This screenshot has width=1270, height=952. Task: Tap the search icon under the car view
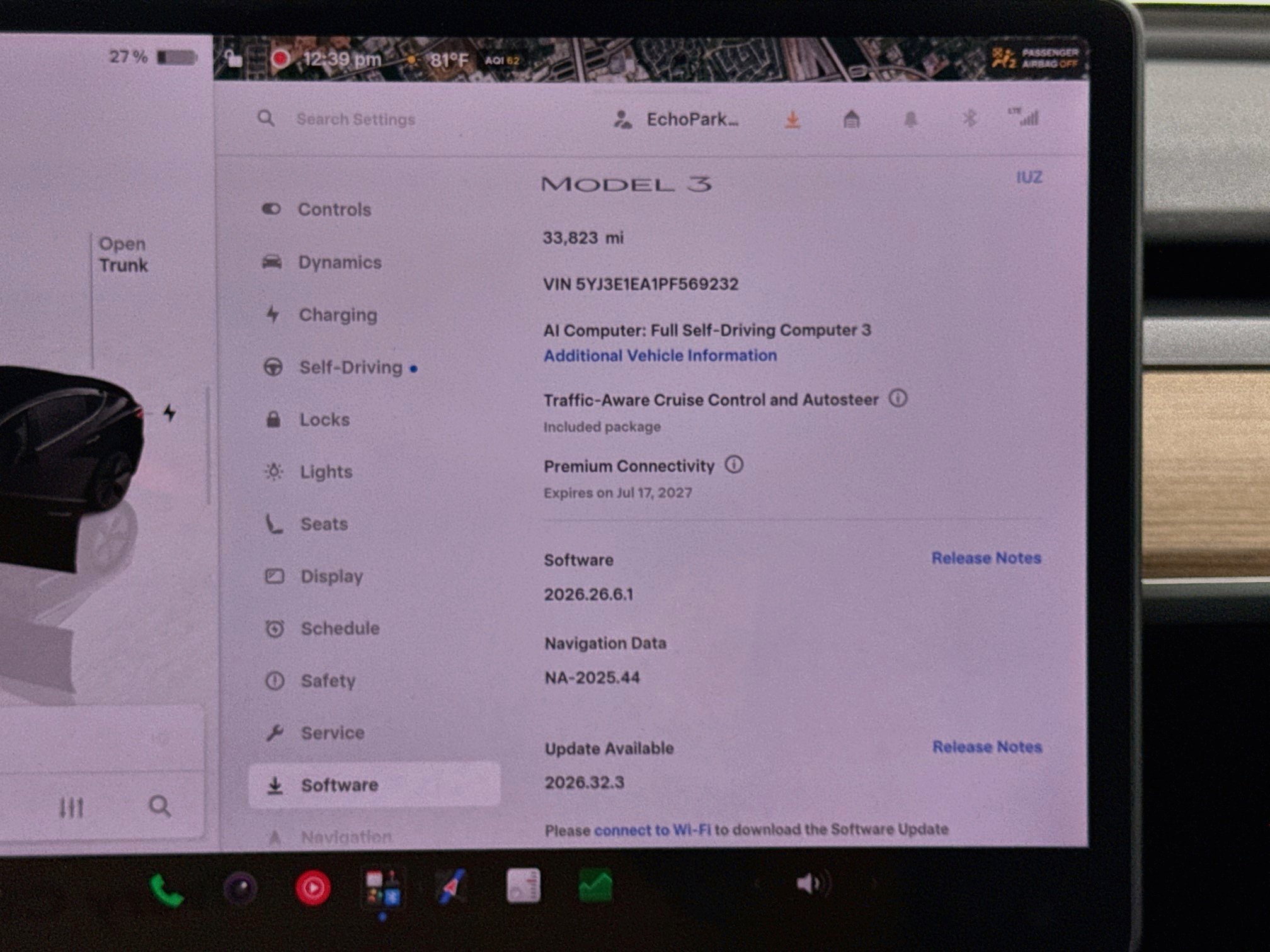(159, 806)
